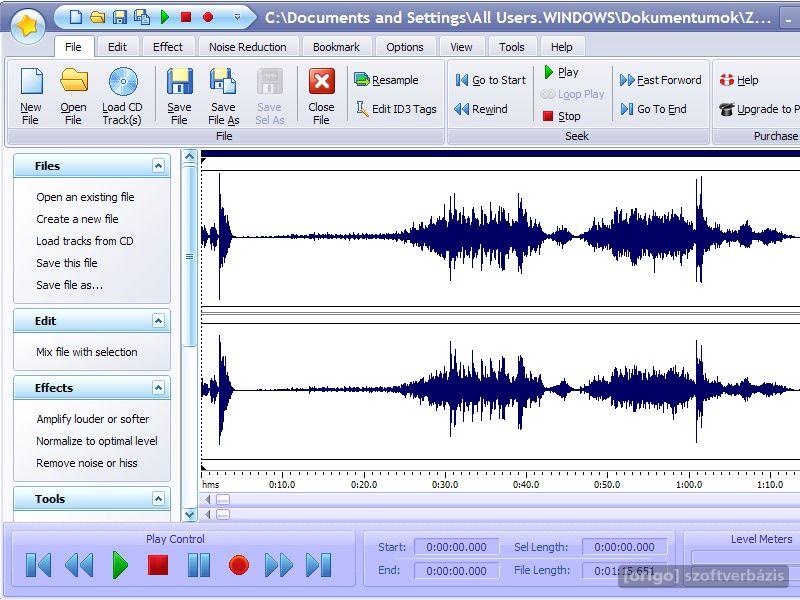Click the green play button in Play Control

[120, 565]
